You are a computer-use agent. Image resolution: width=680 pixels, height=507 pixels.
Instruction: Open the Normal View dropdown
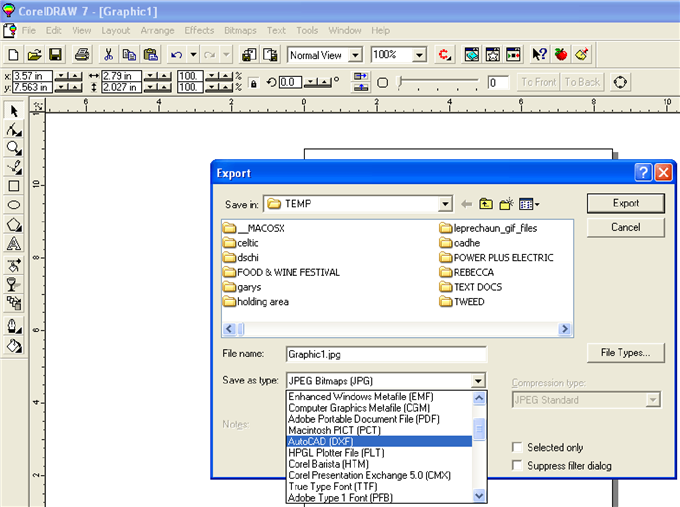pos(355,55)
